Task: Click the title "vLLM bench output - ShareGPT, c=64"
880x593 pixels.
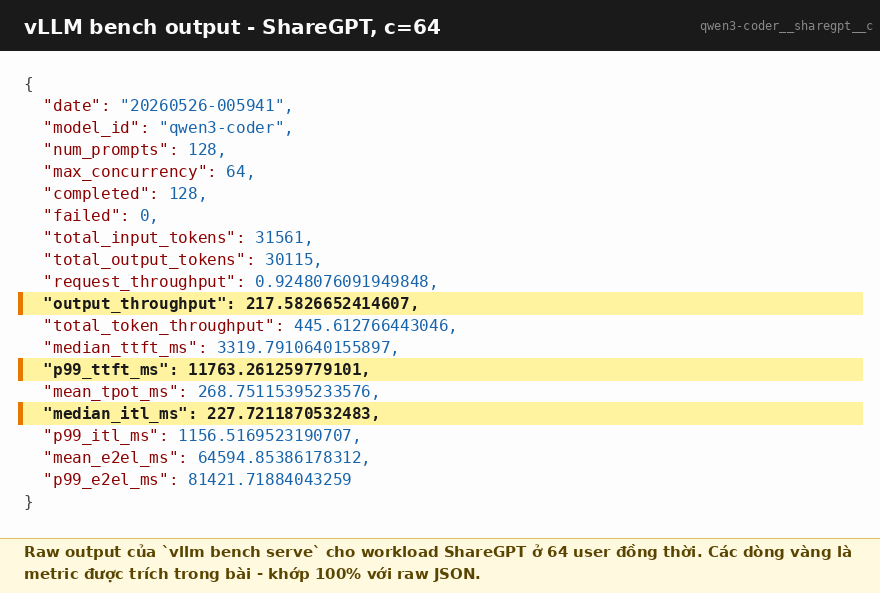Action: click(x=232, y=27)
